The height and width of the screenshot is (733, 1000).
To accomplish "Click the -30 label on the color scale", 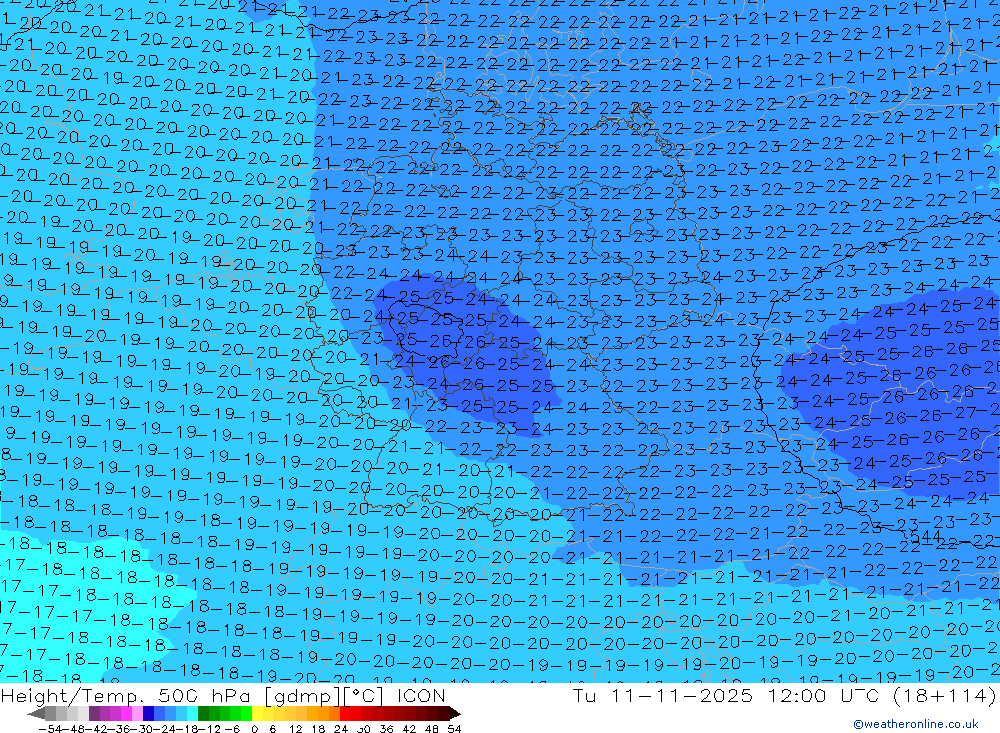I will point(143,729).
